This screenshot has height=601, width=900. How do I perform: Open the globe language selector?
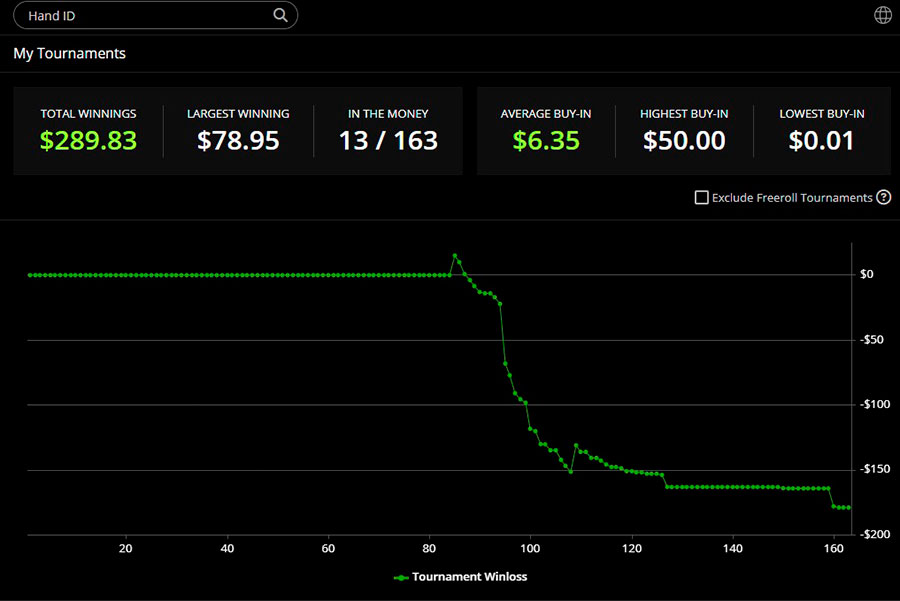pyautogui.click(x=882, y=15)
